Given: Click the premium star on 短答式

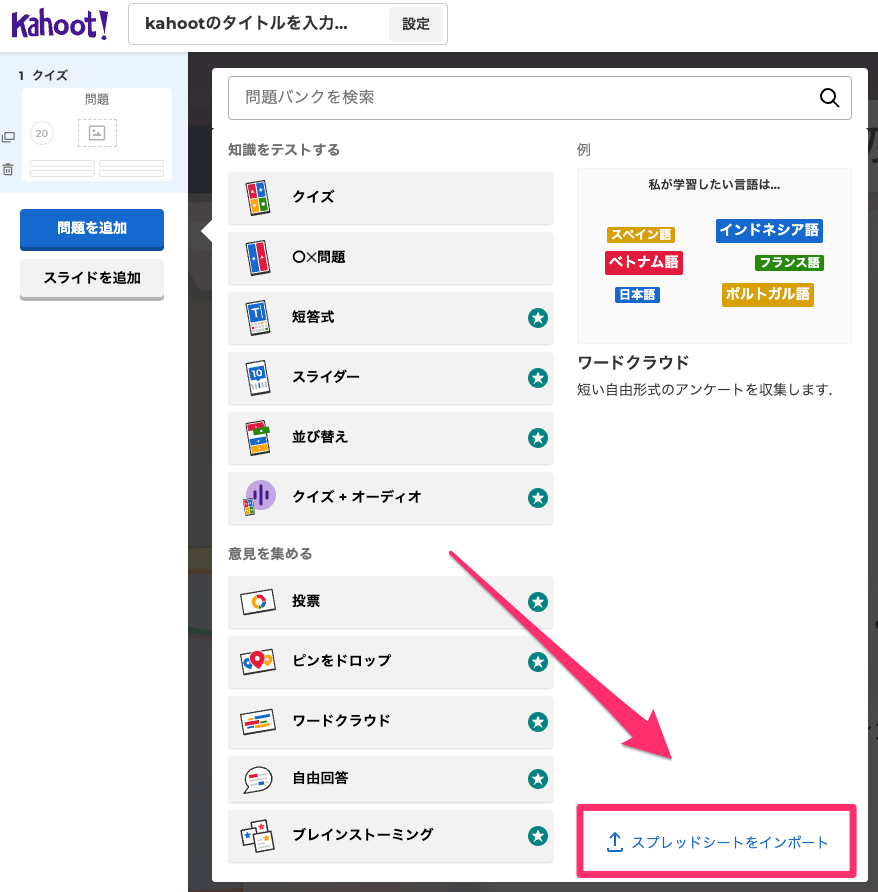Looking at the screenshot, I should point(538,318).
